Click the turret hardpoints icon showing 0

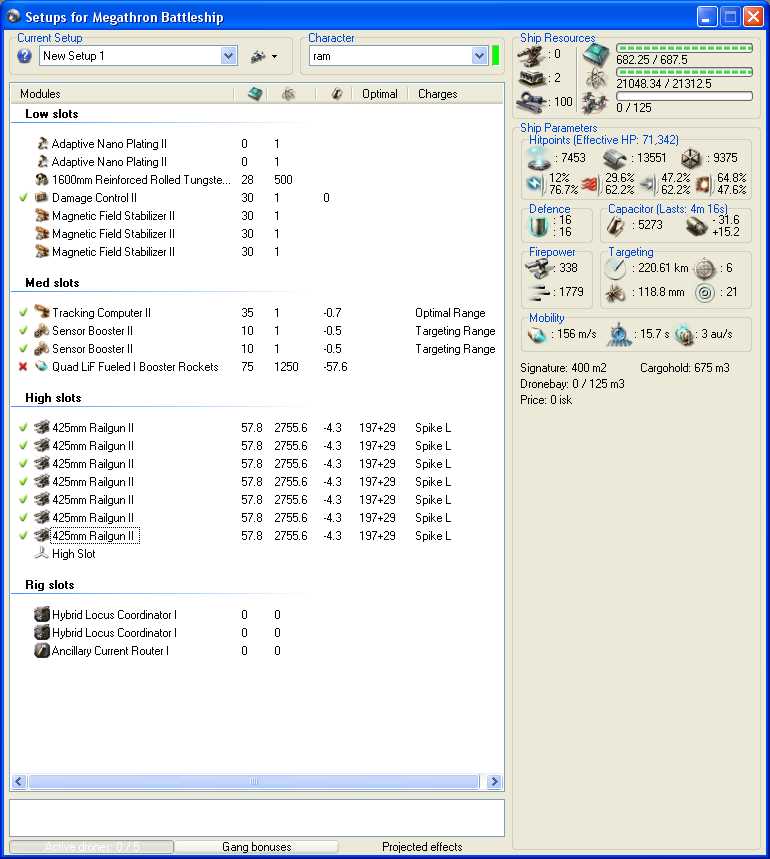(531, 55)
